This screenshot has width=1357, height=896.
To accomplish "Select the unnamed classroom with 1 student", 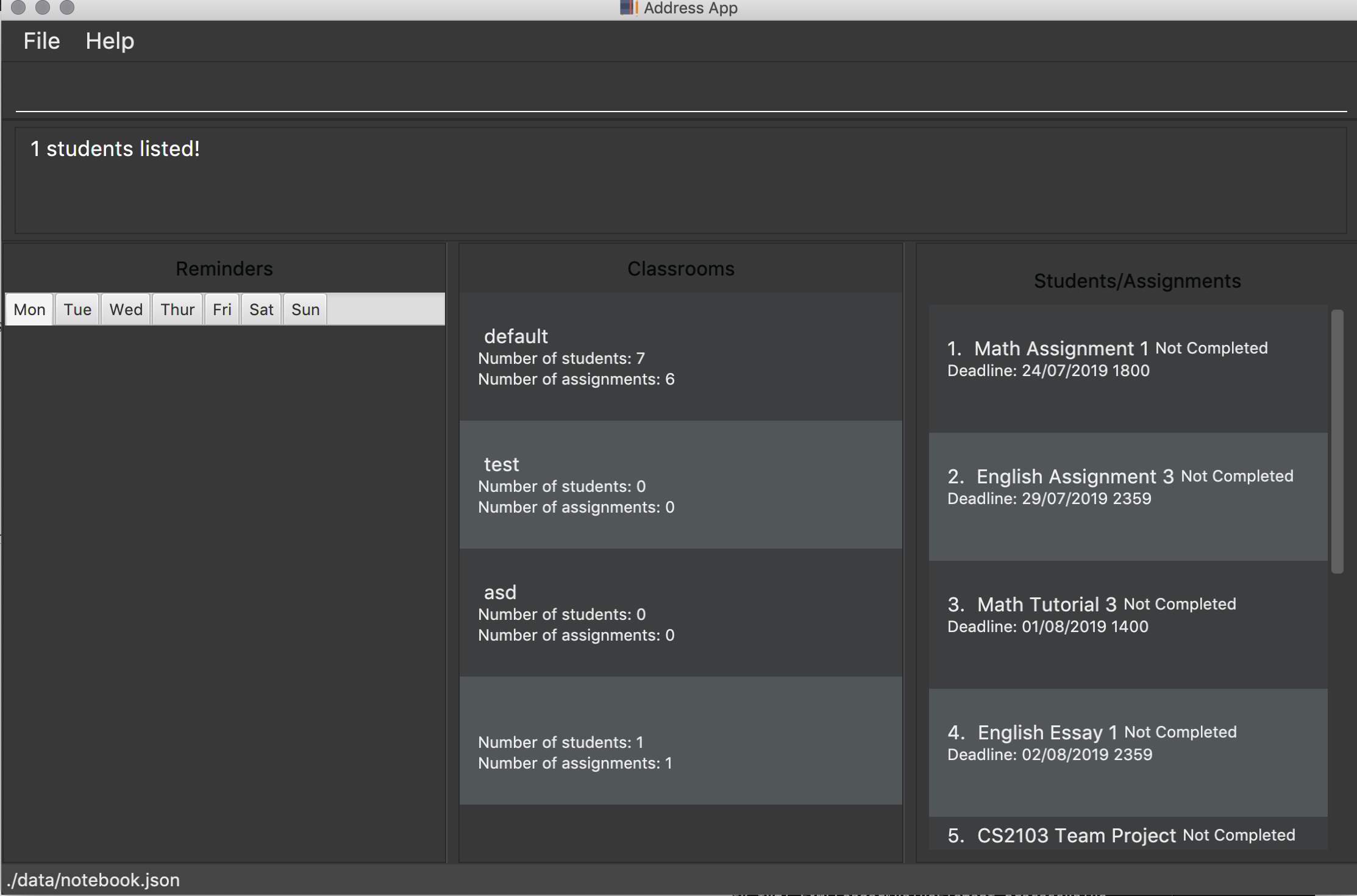I will pos(680,741).
